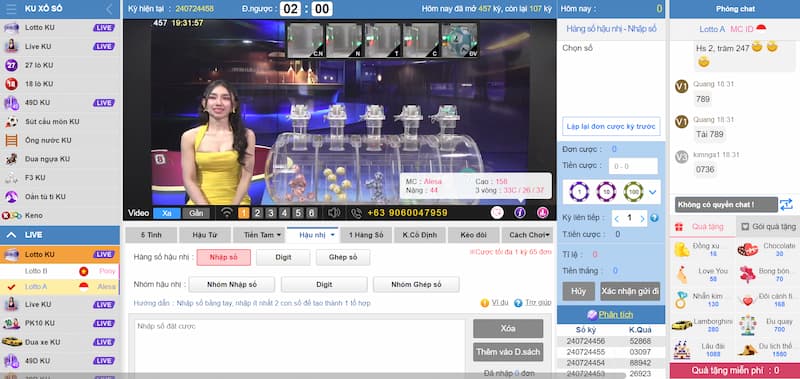
Task: Select video line 2
Action: pyautogui.click(x=258, y=213)
